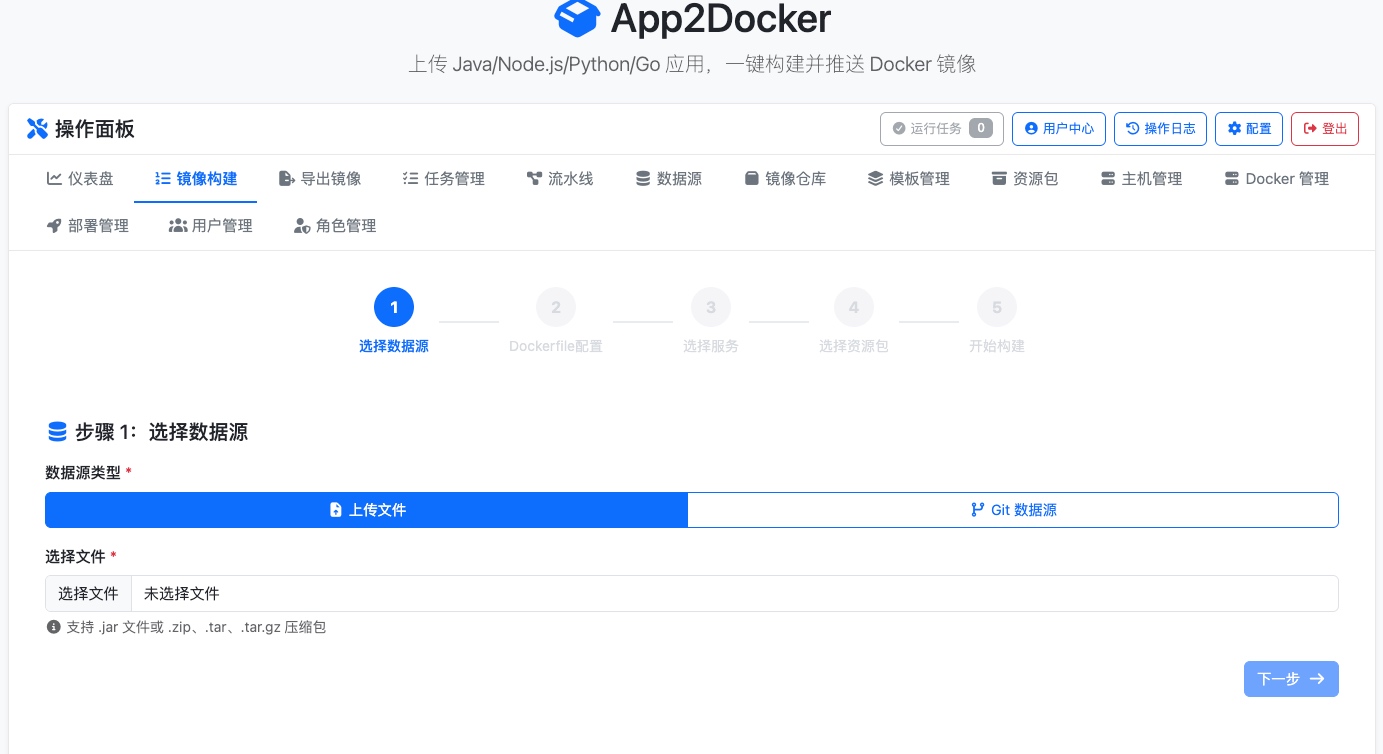Open the 任务管理 tab
The height and width of the screenshot is (754, 1383).
(x=443, y=179)
